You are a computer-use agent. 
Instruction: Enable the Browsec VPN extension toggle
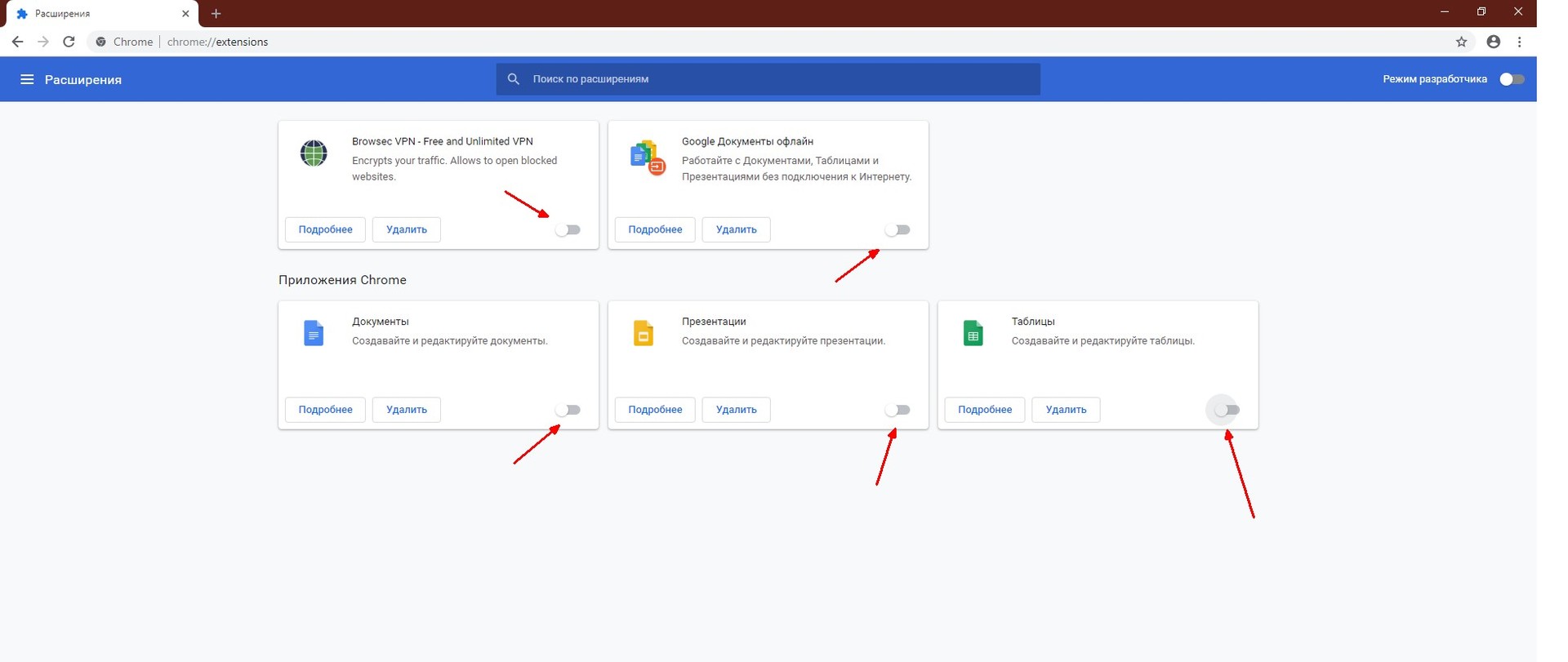tap(568, 230)
